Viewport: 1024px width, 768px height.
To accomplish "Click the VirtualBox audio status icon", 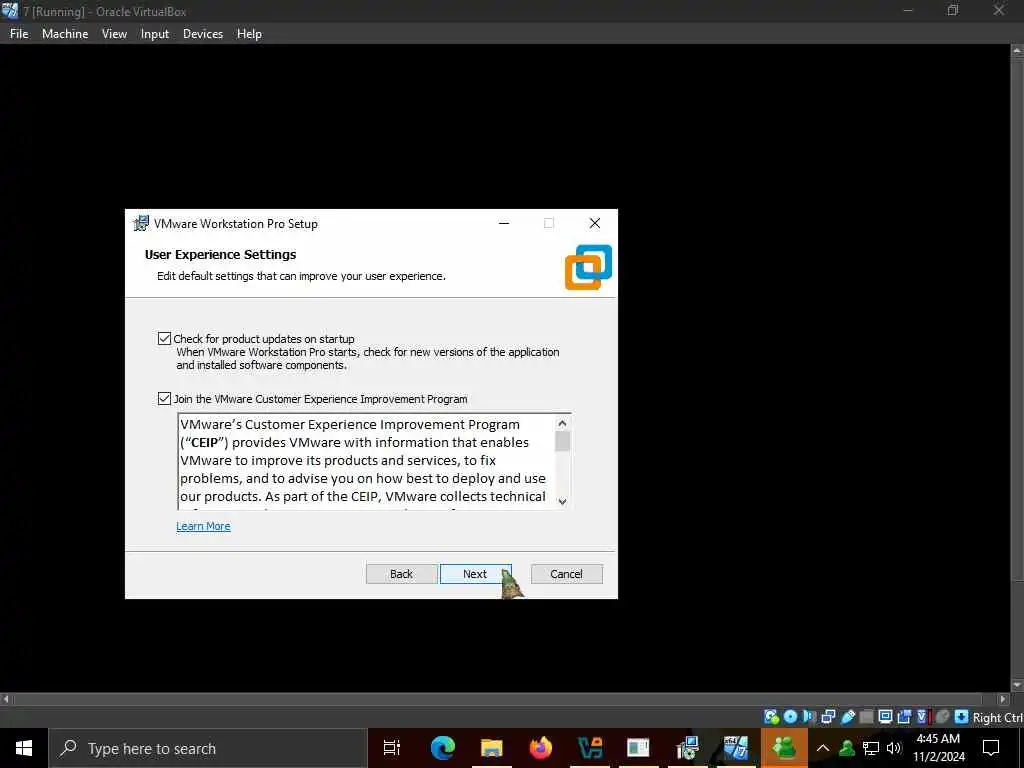I will click(809, 717).
